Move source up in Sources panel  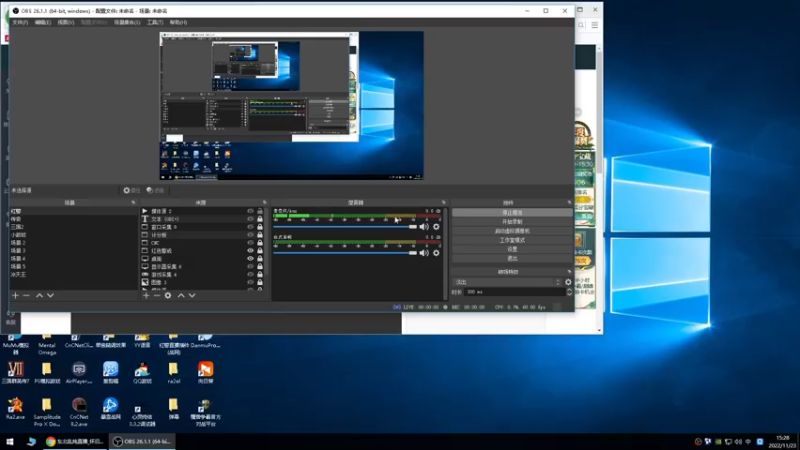181,295
